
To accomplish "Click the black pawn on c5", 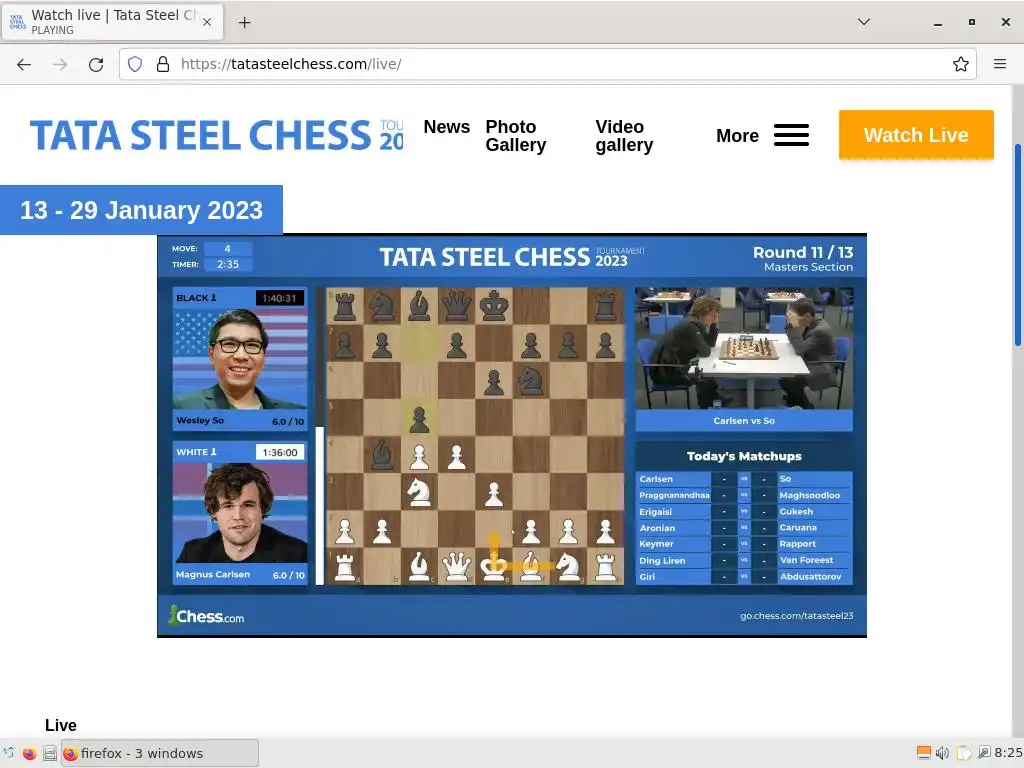I will pos(419,418).
